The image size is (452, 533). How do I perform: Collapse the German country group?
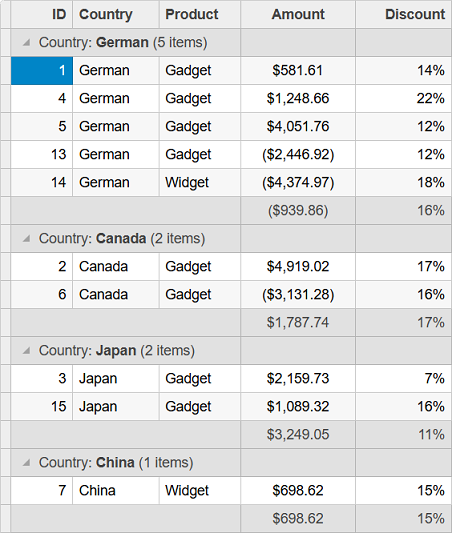click(x=26, y=42)
